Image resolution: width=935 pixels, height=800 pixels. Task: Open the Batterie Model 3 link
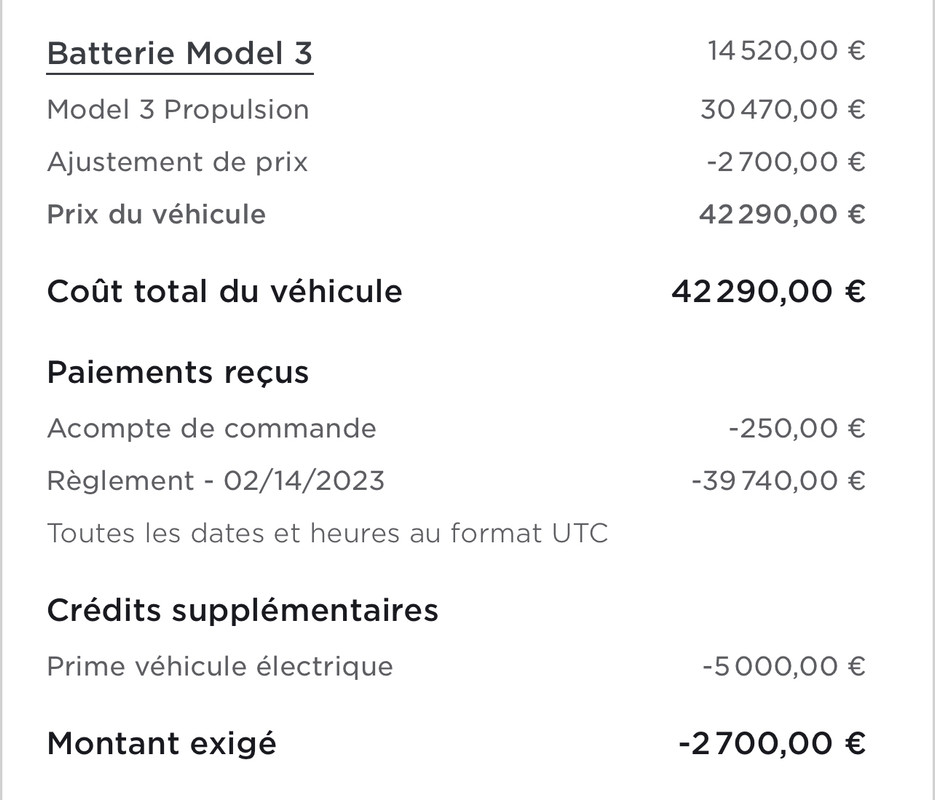179,54
